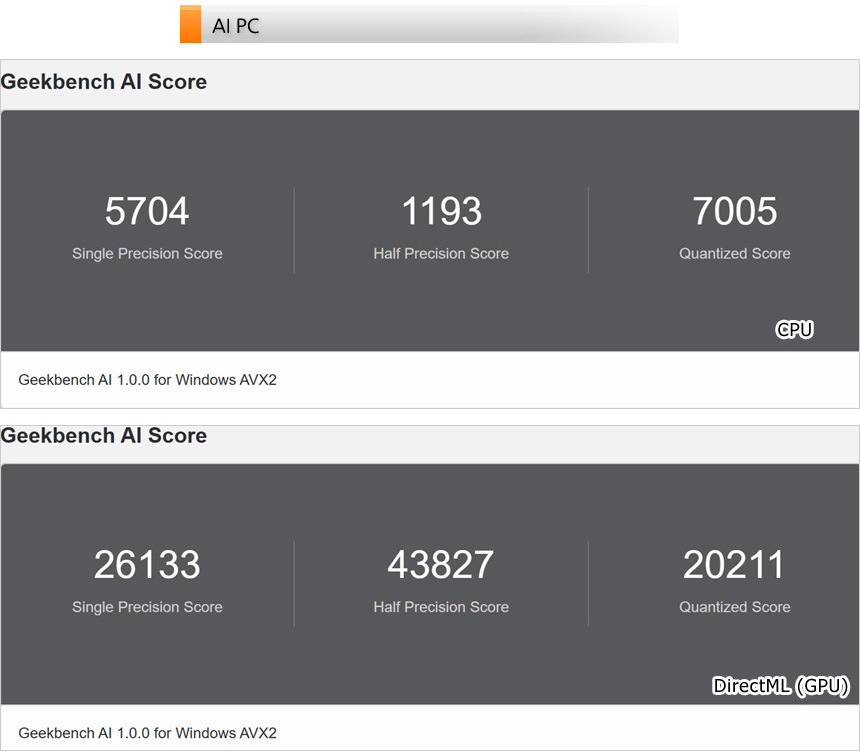Click the DirectML (GPU) badge label
Viewport: 860px width, 754px height.
781,686
